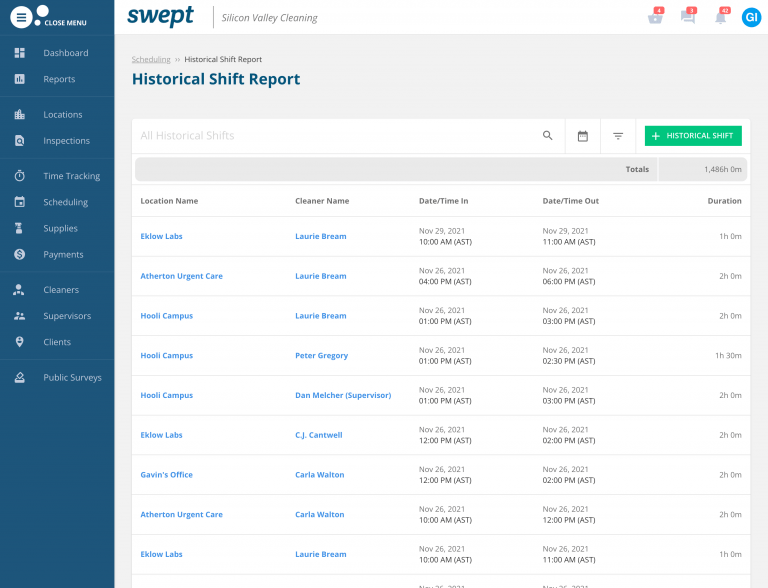Click the Date/Time In column header

[443, 201]
